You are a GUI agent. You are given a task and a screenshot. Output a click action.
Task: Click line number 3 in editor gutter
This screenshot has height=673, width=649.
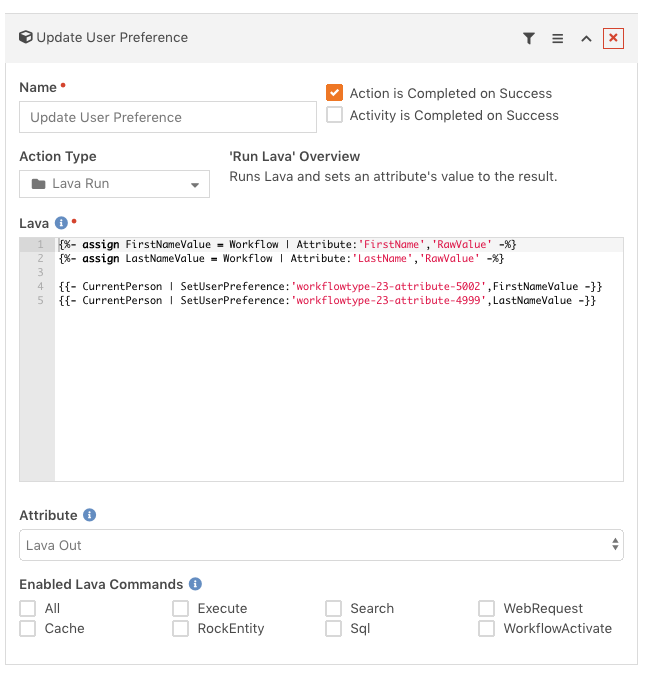(x=41, y=275)
